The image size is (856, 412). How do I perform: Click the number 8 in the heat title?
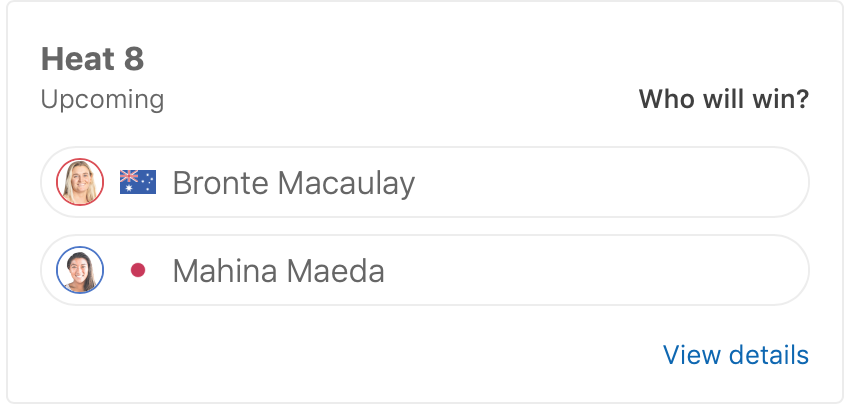click(134, 59)
